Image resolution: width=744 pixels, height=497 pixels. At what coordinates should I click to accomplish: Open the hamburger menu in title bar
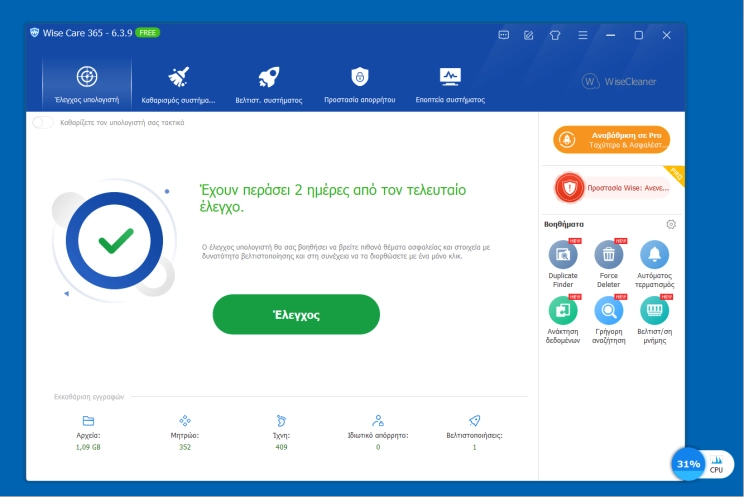[583, 35]
